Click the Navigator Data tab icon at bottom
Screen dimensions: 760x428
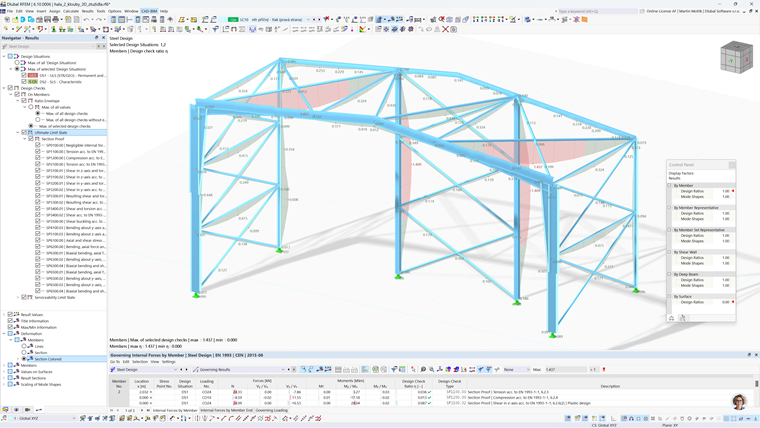point(5,410)
